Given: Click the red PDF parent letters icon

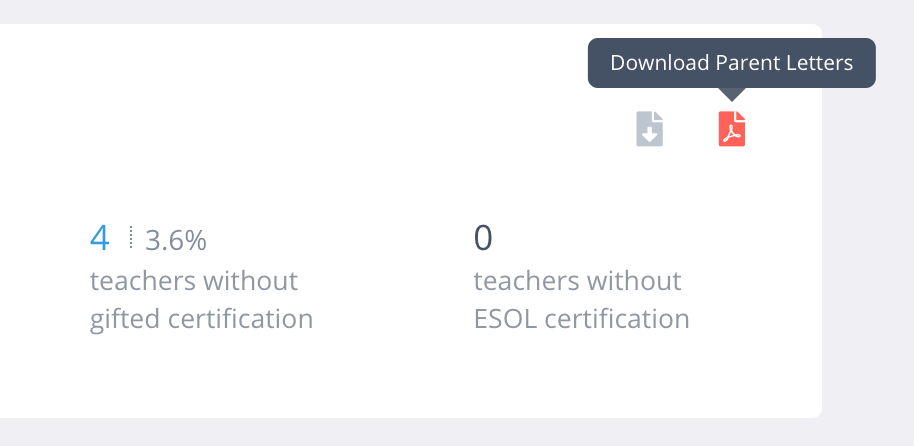Looking at the screenshot, I should [x=732, y=129].
